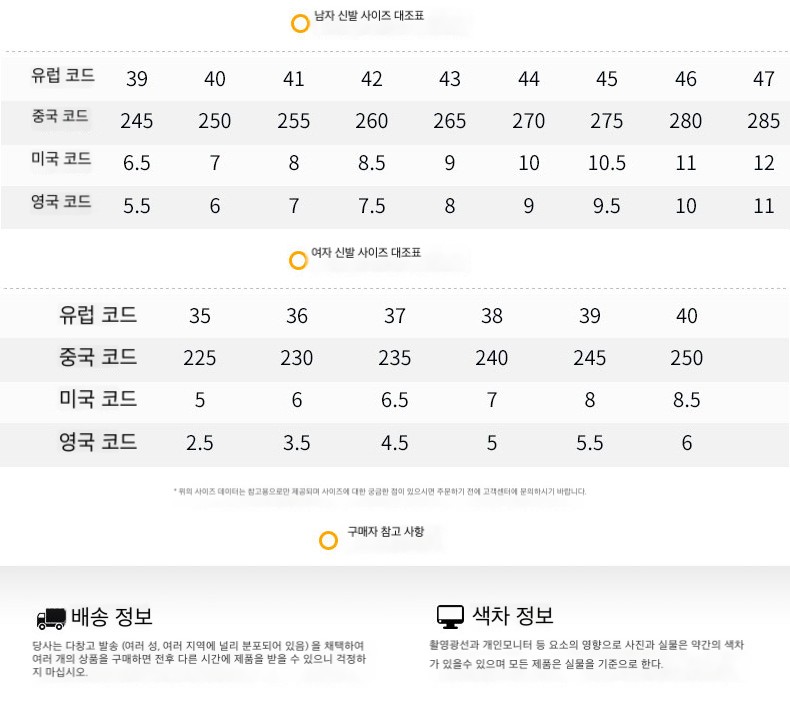The image size is (790, 728).
Task: Select the 배송 정보 heading
Action: [x=112, y=617]
